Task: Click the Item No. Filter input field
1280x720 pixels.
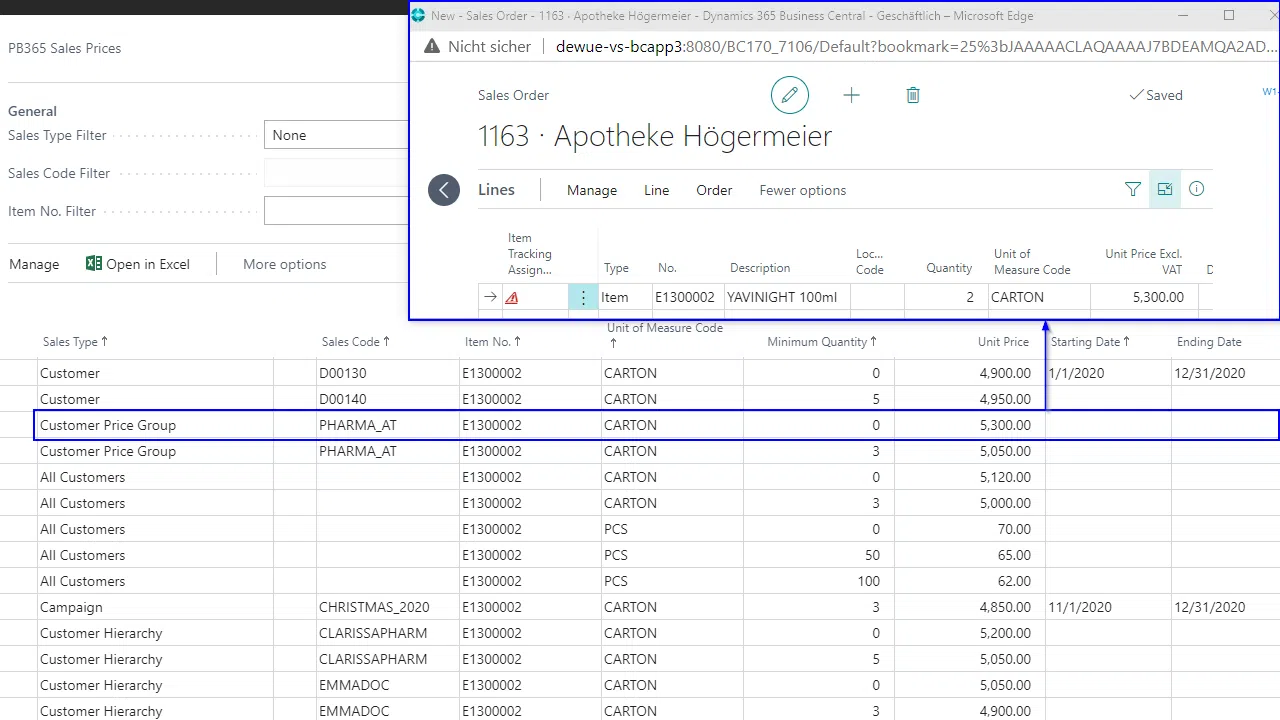Action: [x=336, y=211]
